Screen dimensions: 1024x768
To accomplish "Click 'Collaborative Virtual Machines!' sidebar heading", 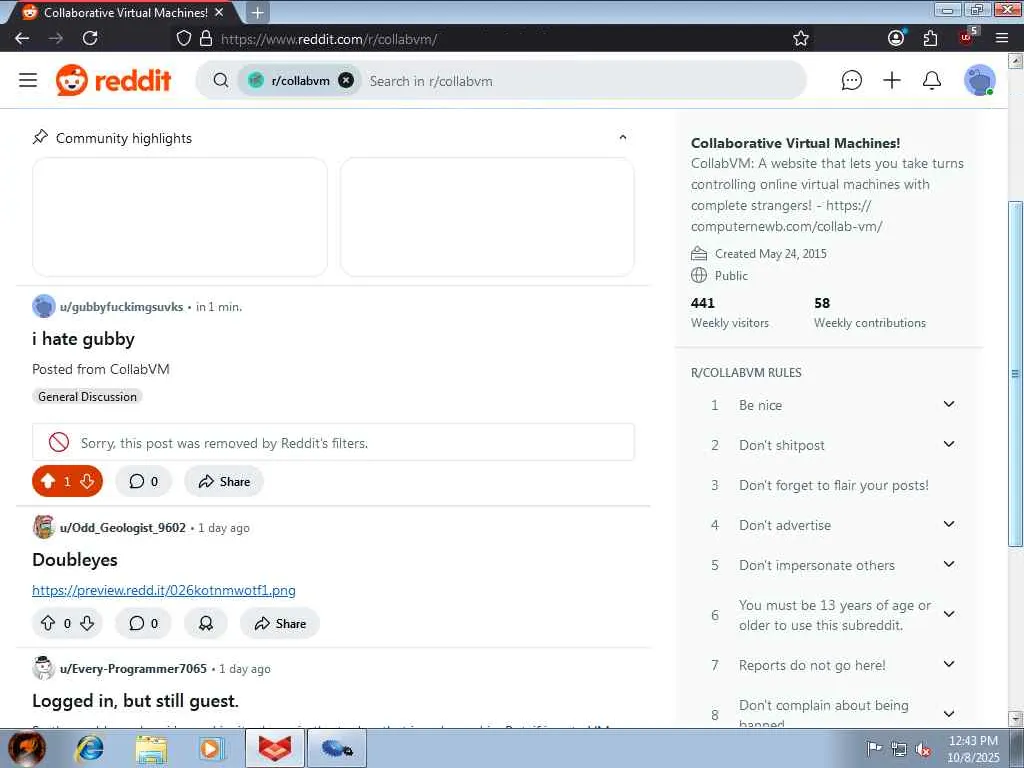I will click(795, 143).
